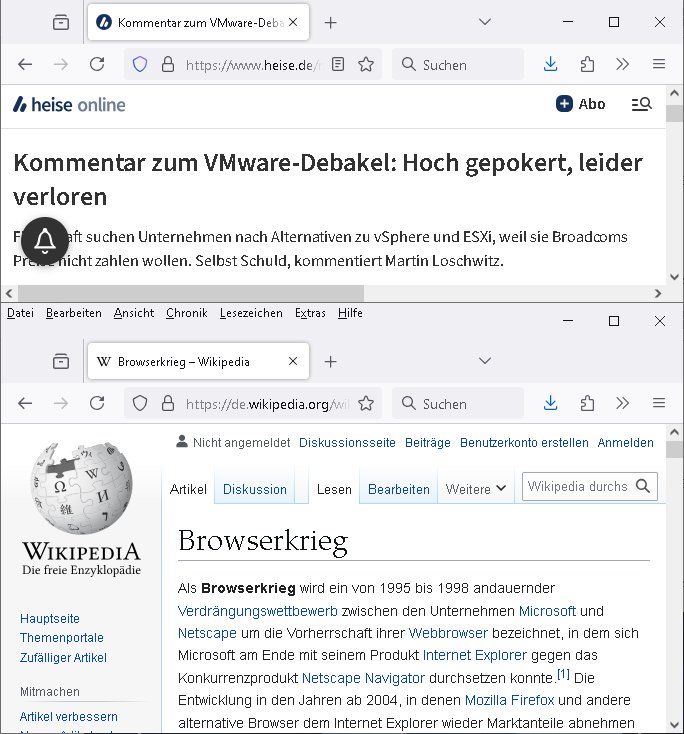Follow the Mozilla Firefox article link
Image resolution: width=684 pixels, height=734 pixels.
(x=509, y=700)
